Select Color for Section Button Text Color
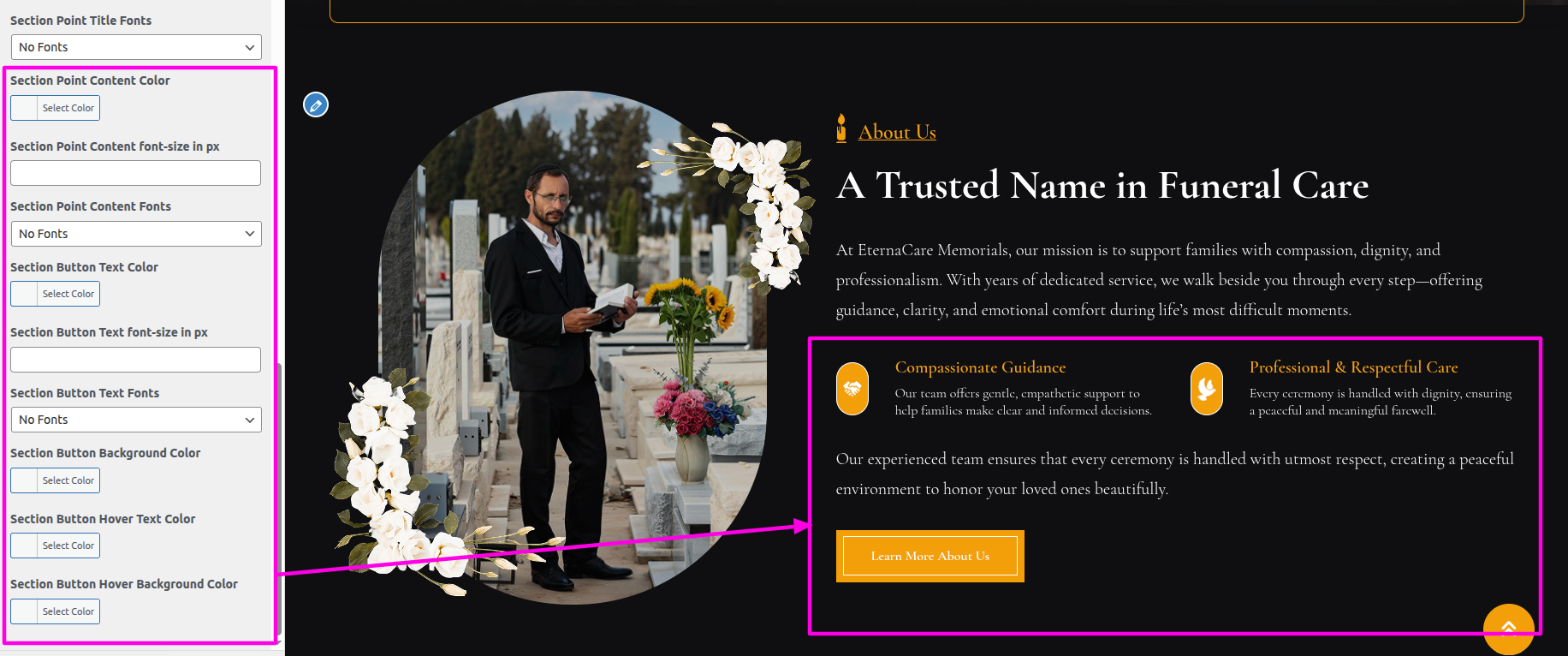Viewport: 1568px width, 656px height. click(56, 294)
